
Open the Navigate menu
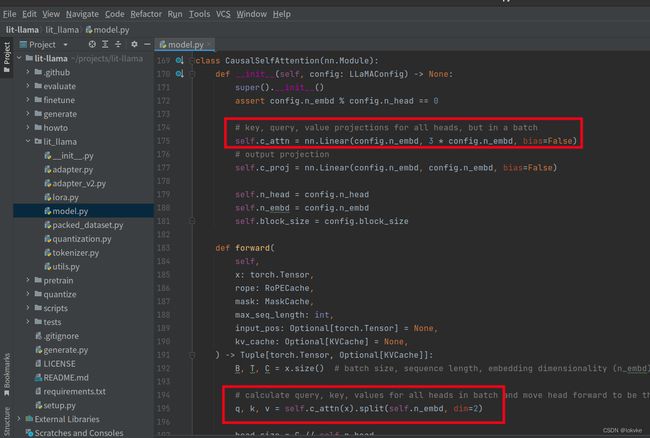[82, 14]
